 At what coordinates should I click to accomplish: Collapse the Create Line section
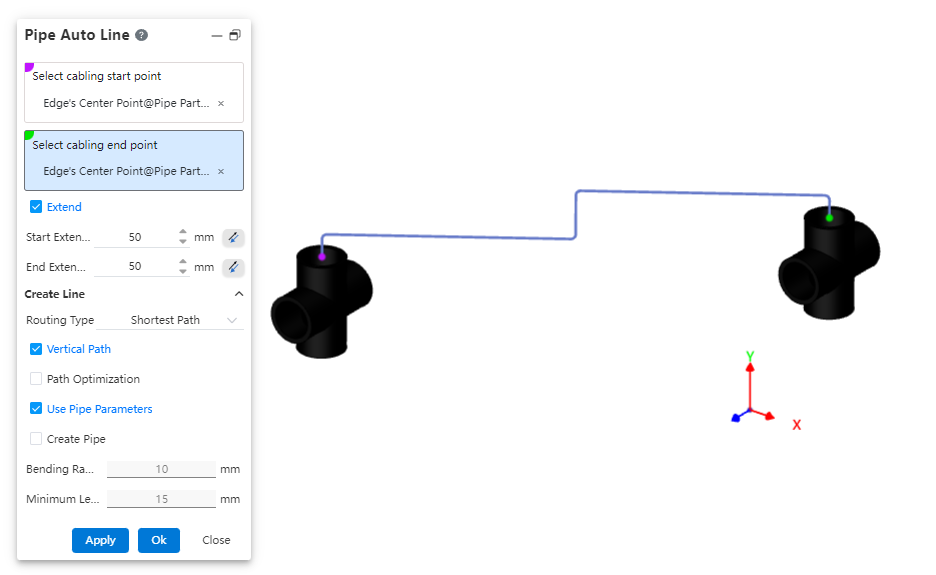238,294
